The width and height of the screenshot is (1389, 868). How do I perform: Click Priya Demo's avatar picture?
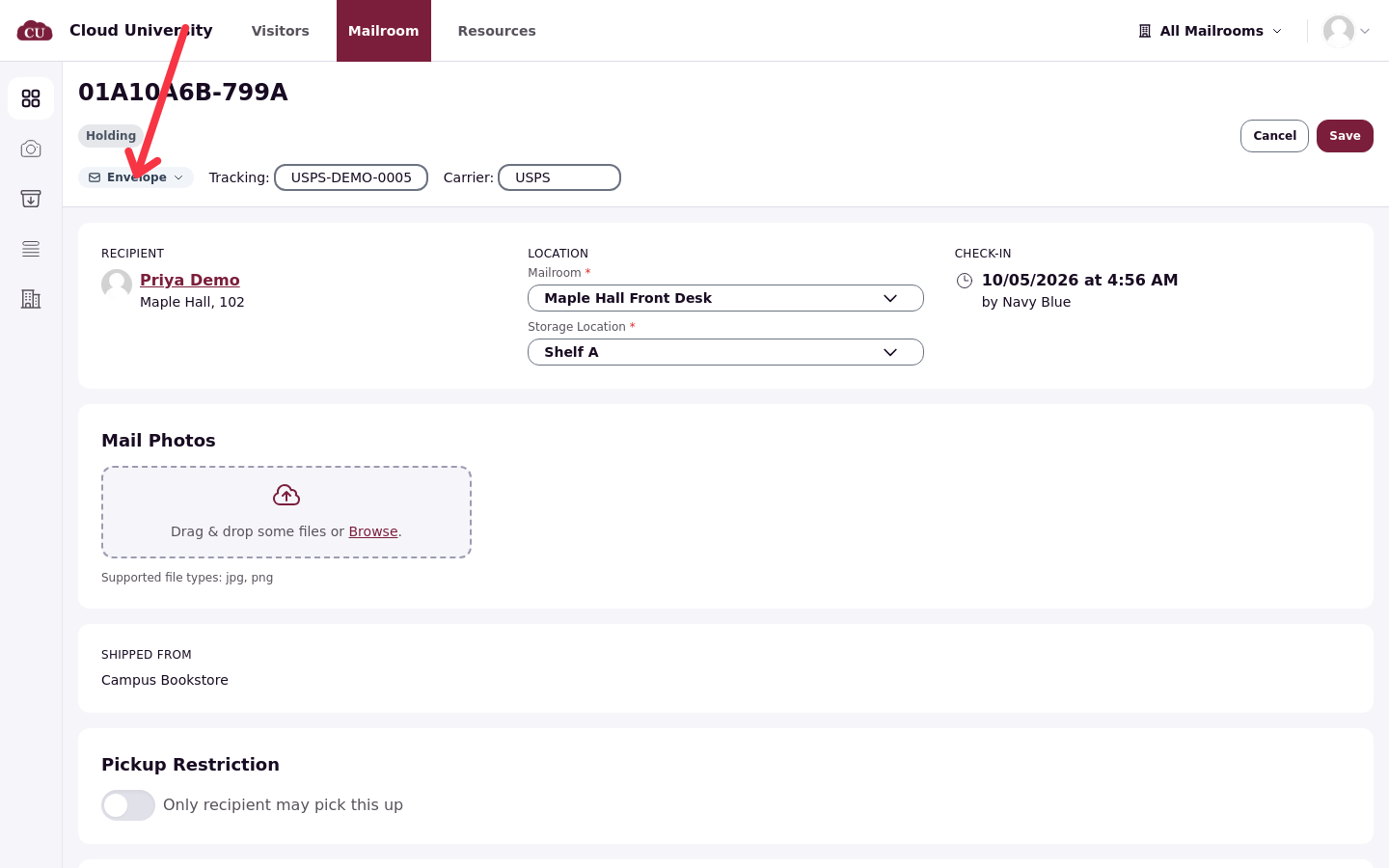pos(117,285)
